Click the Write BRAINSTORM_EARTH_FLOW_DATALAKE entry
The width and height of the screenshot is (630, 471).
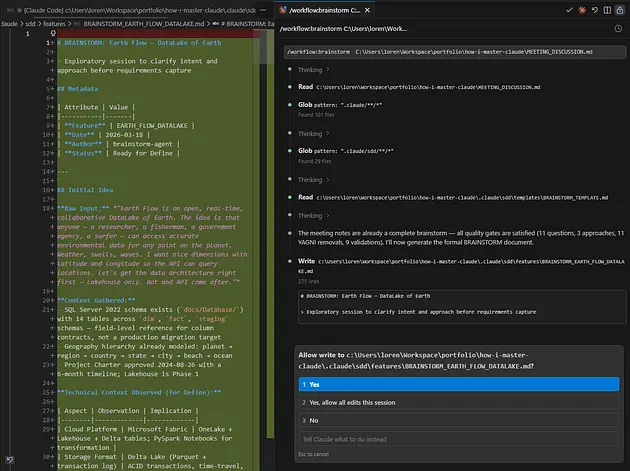(x=461, y=266)
